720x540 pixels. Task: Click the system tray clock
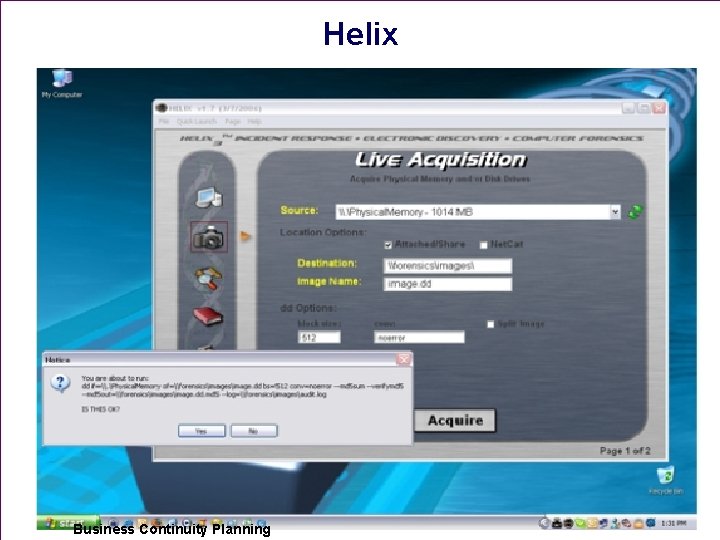pos(674,523)
